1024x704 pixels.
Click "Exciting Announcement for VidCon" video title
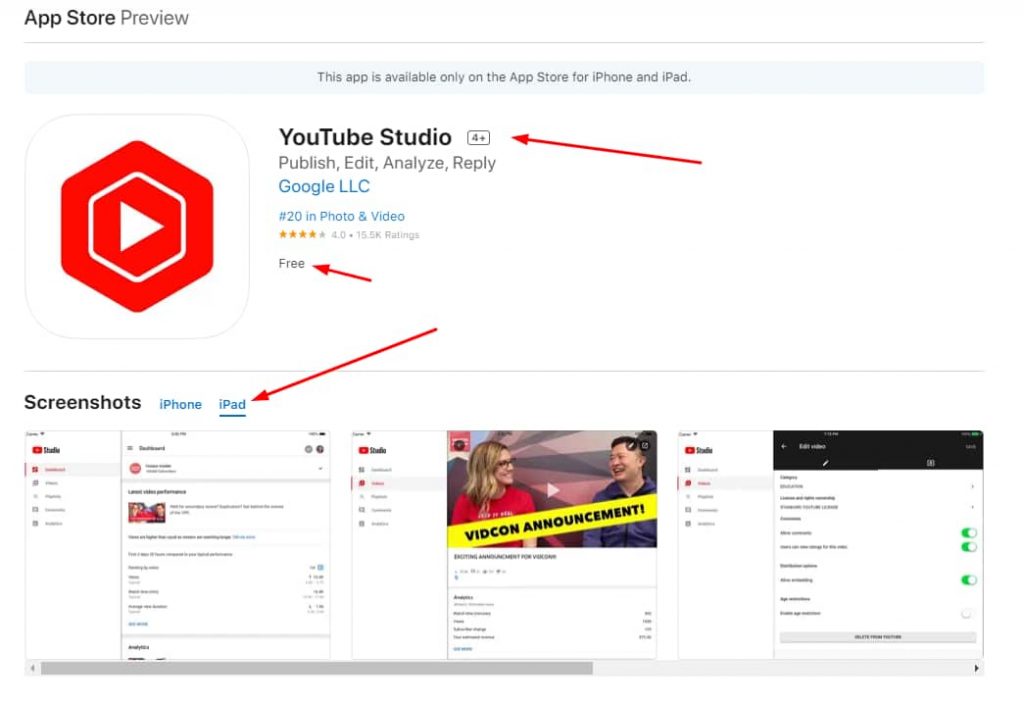click(x=505, y=557)
